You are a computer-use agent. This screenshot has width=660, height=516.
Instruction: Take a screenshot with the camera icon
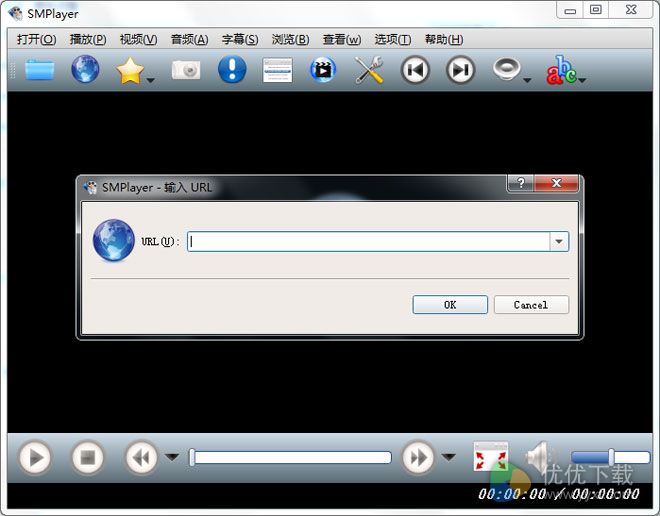pos(186,70)
